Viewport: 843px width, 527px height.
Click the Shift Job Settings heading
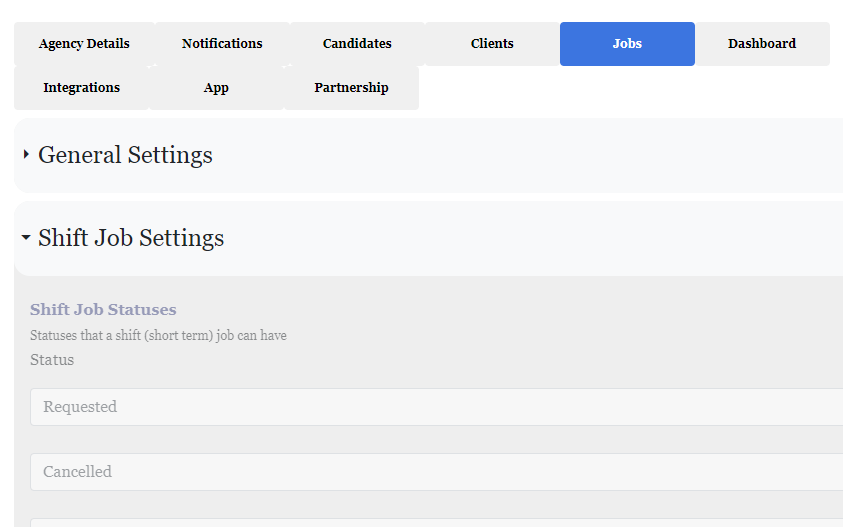point(131,238)
